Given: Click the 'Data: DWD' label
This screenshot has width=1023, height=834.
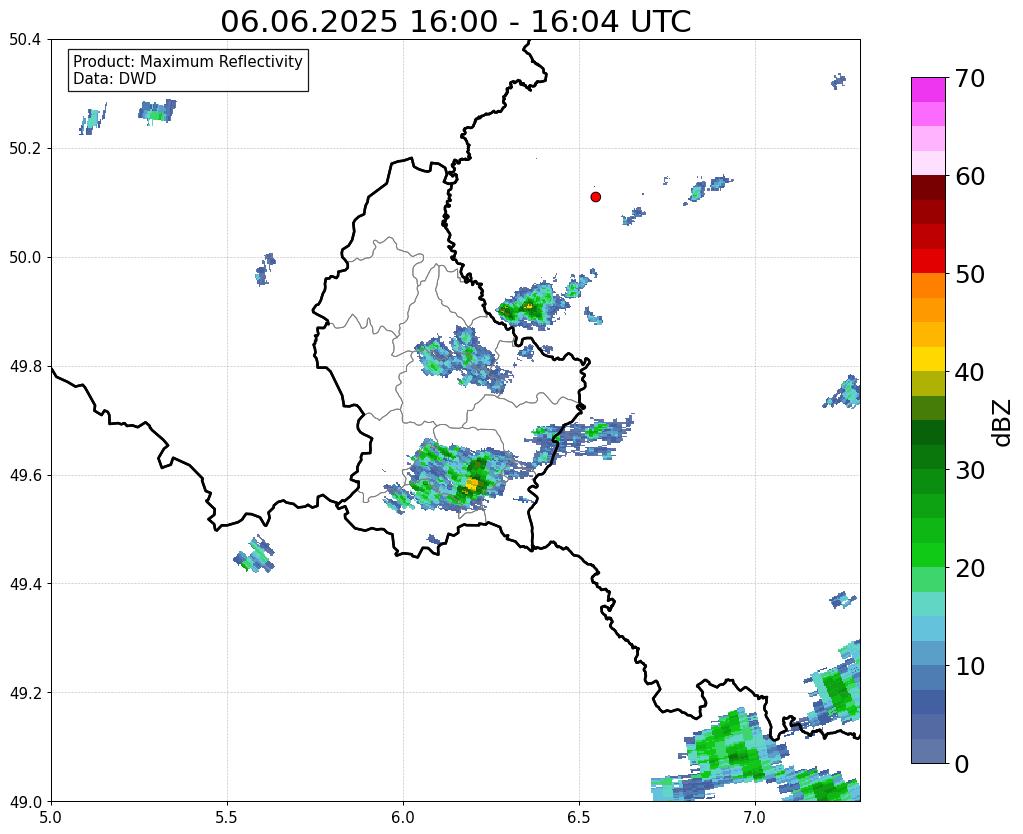Looking at the screenshot, I should tap(114, 79).
